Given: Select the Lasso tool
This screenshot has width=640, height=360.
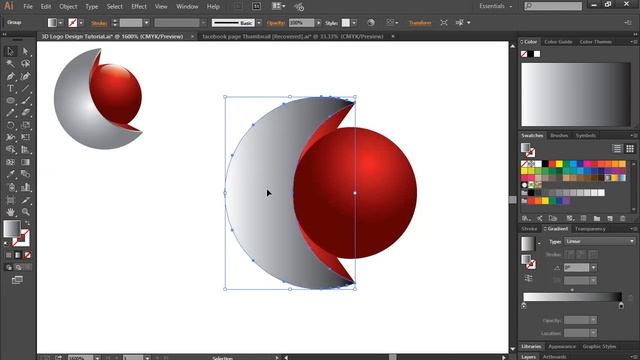Looking at the screenshot, I should point(25,64).
